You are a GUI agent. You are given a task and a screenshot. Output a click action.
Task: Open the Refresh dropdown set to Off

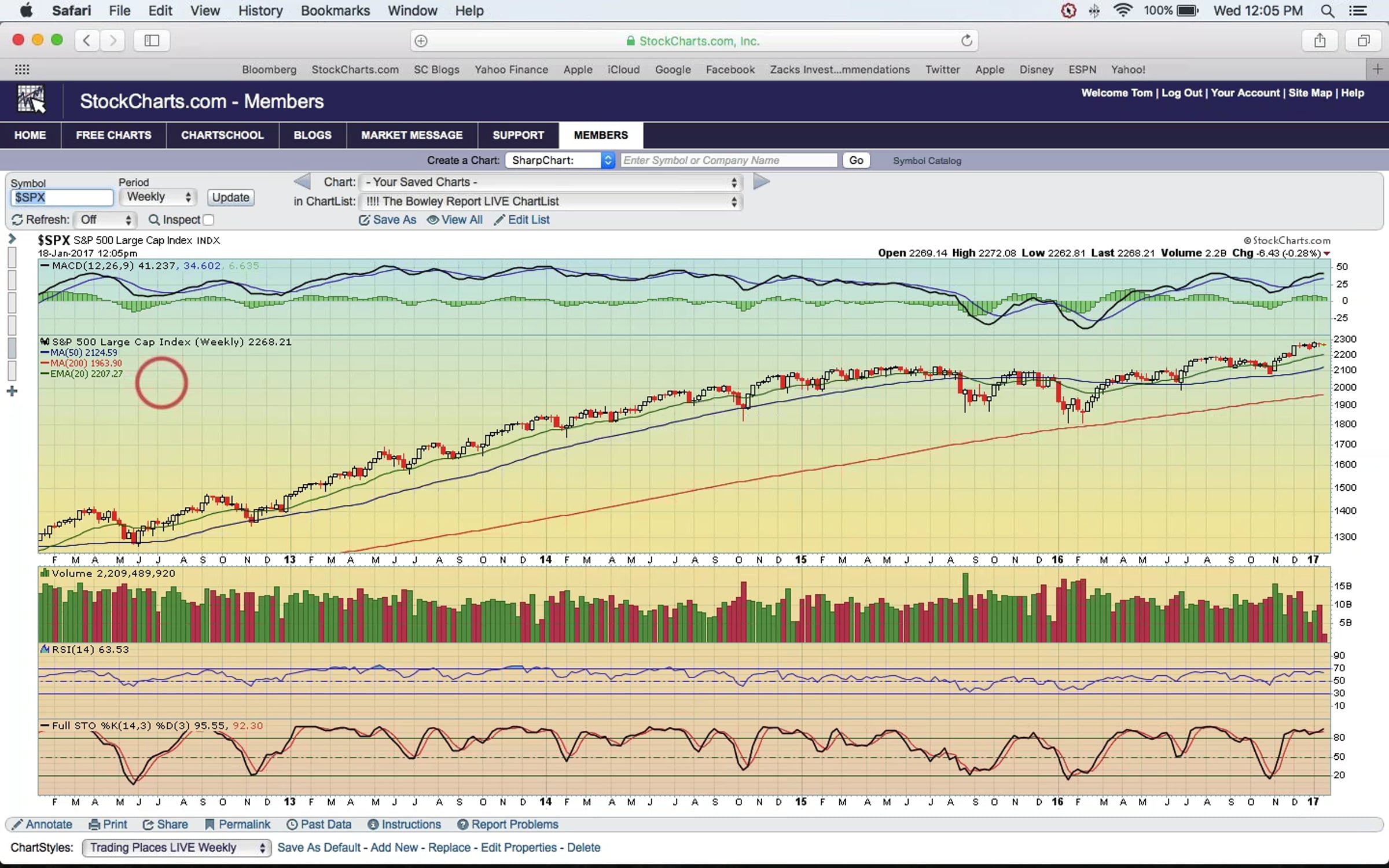pyautogui.click(x=106, y=220)
